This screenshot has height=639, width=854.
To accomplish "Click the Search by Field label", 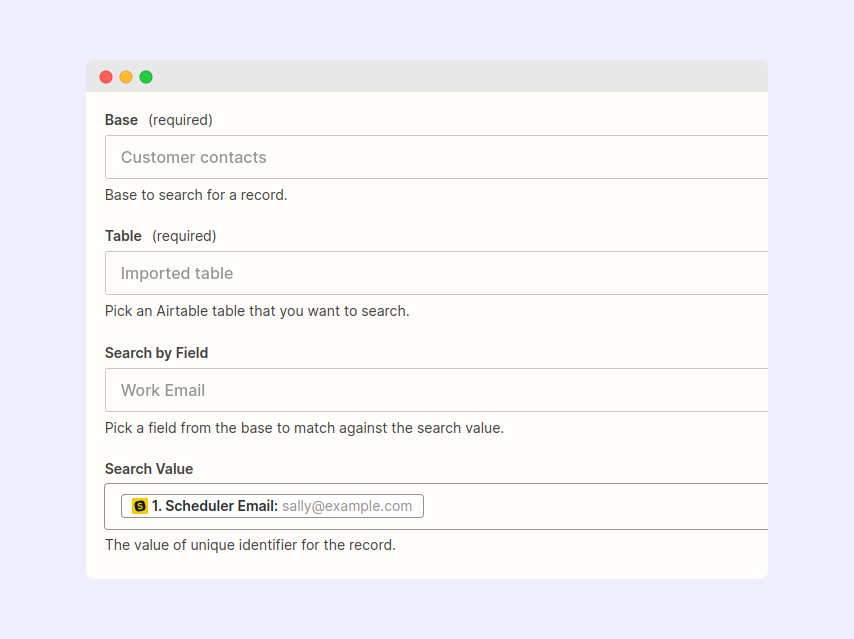I will tap(156, 353).
